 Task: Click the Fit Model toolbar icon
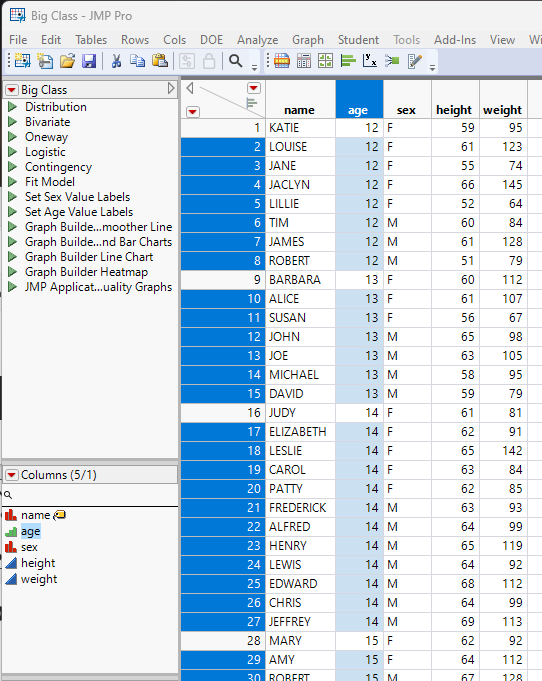[392, 61]
